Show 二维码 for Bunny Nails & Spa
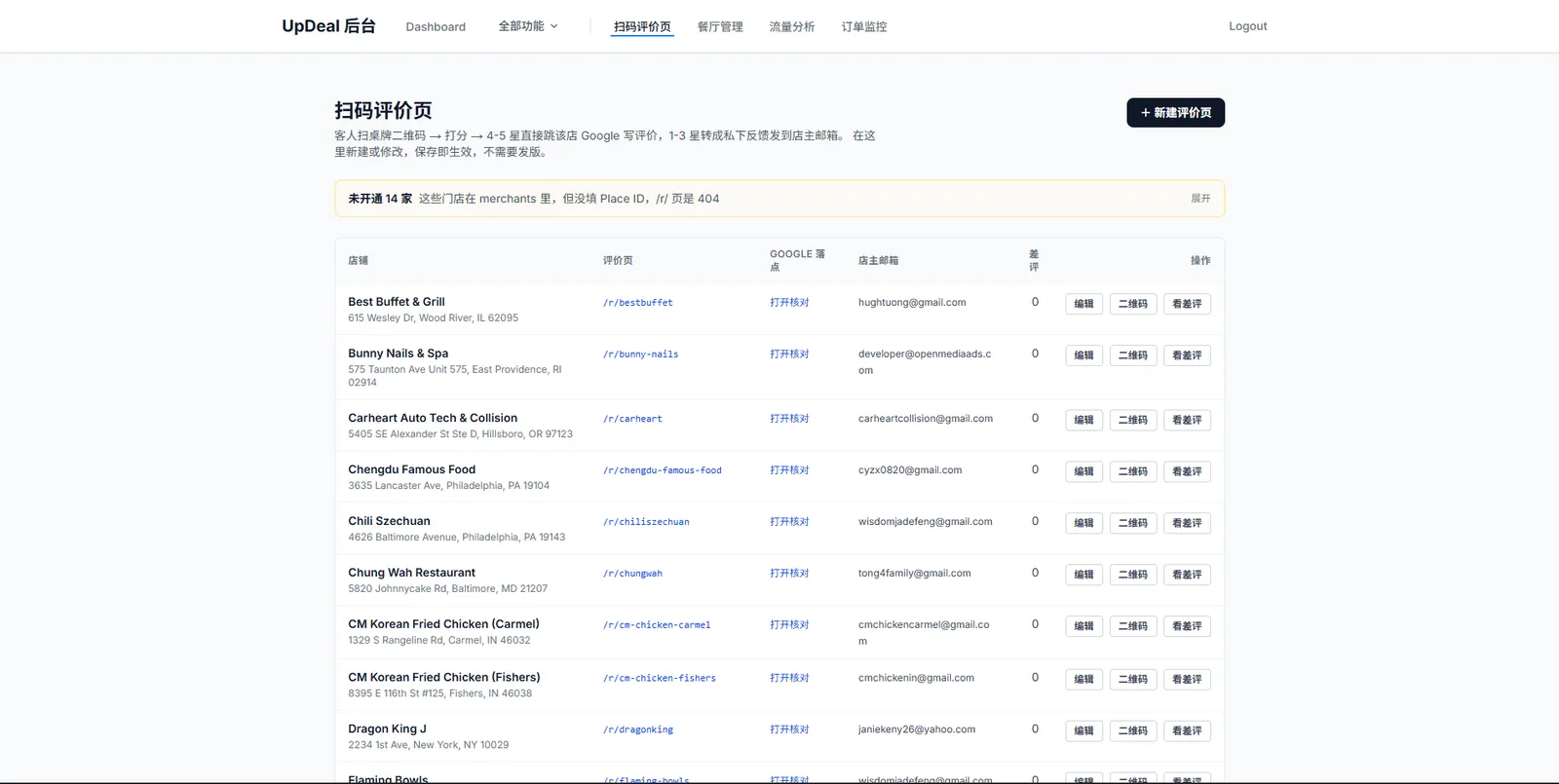This screenshot has width=1559, height=784. 1133,355
